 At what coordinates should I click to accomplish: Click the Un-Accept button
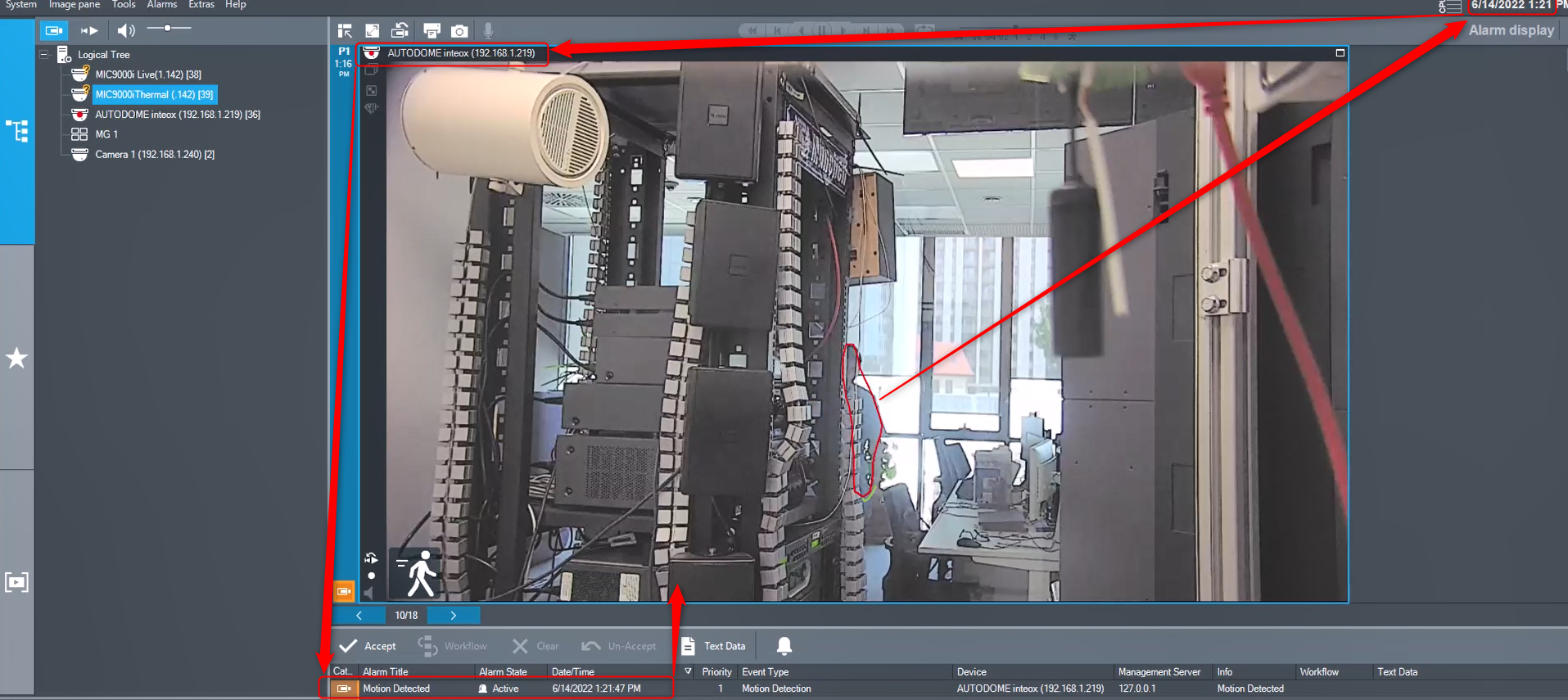(x=619, y=646)
